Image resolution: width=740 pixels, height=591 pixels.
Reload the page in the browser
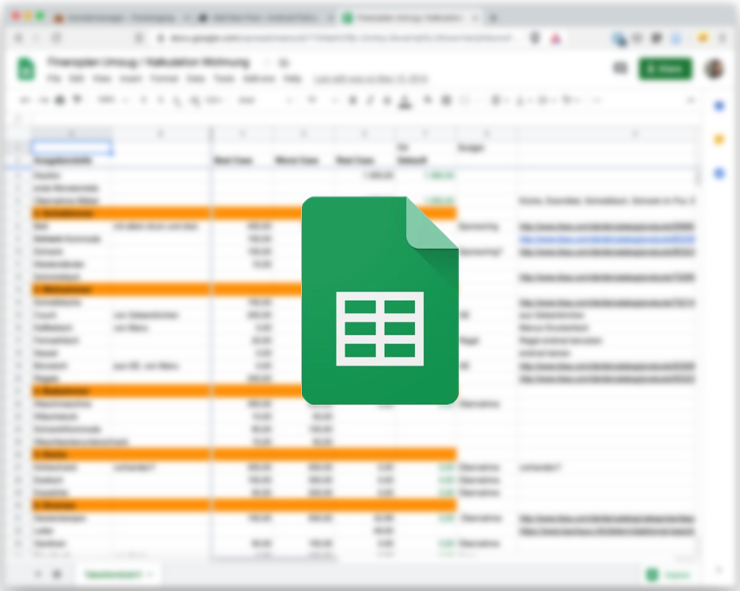coord(57,38)
